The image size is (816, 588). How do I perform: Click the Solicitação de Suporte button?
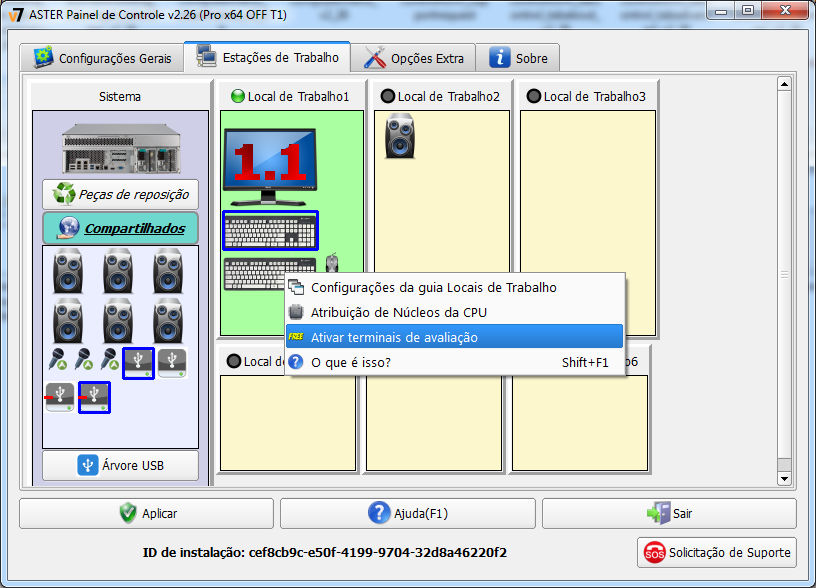click(717, 553)
